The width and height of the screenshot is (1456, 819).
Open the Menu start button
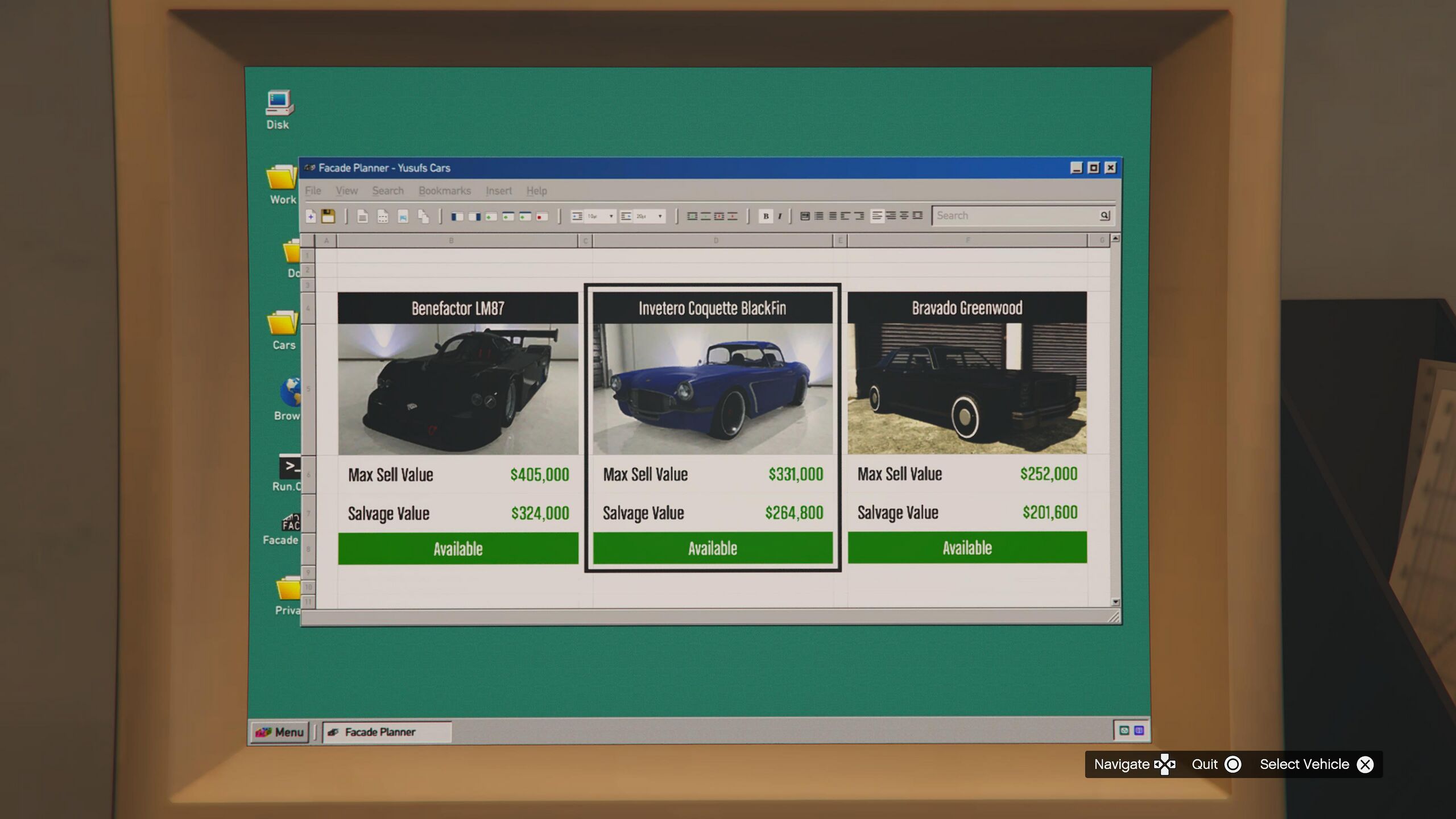(280, 732)
